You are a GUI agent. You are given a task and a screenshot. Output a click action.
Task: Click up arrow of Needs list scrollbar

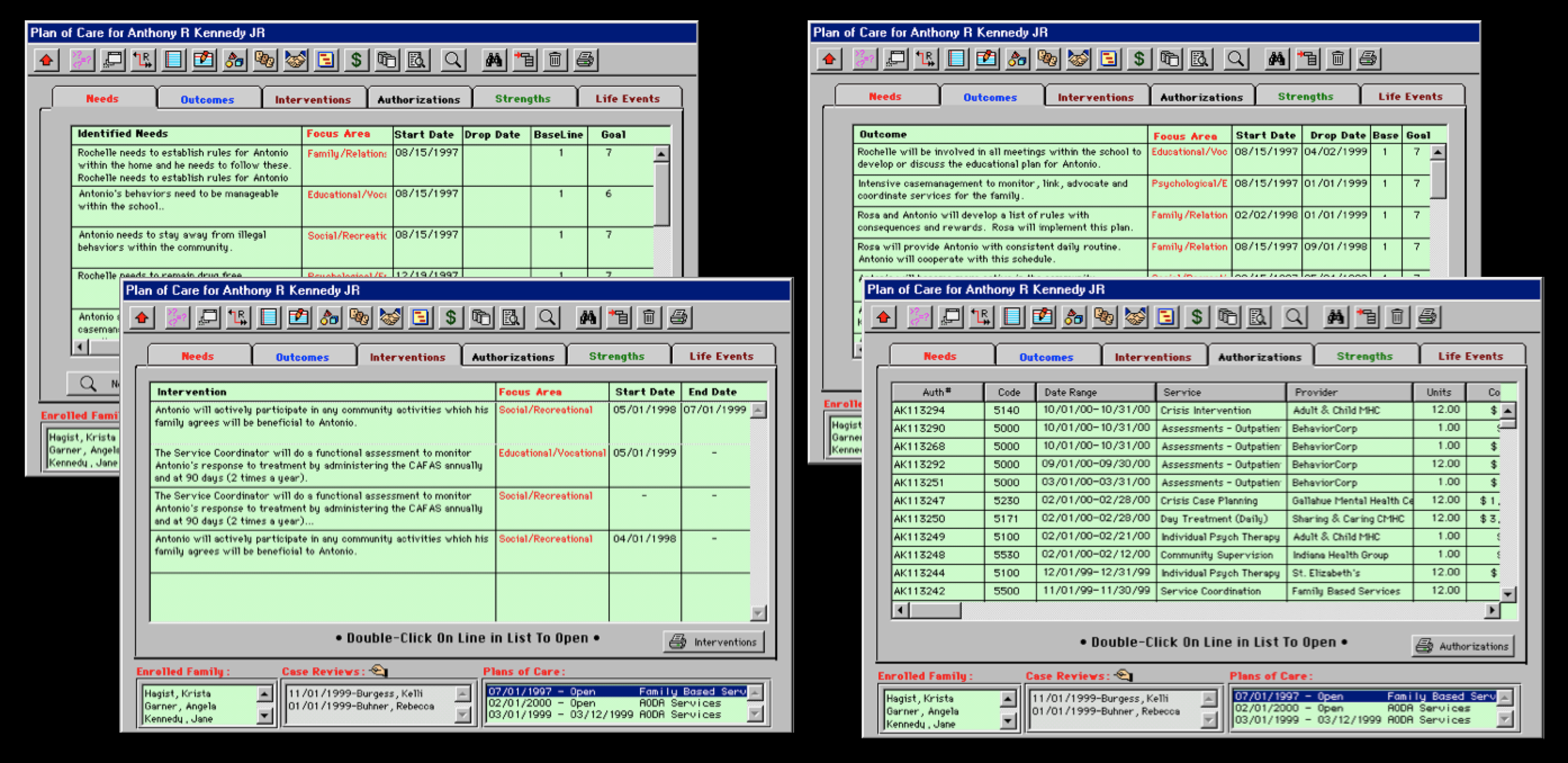coord(661,154)
